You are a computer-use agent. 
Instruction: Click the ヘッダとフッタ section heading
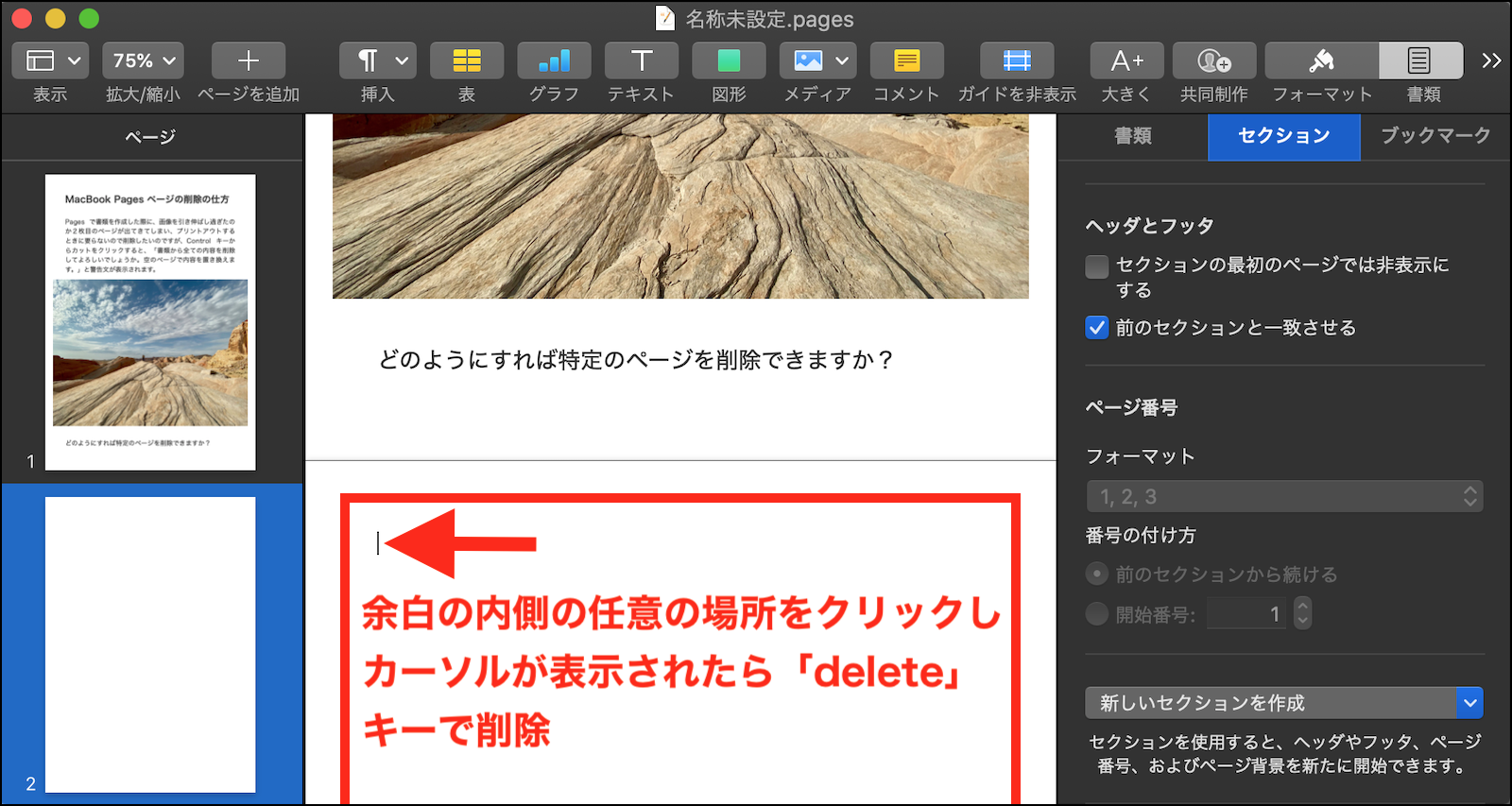pos(1150,226)
